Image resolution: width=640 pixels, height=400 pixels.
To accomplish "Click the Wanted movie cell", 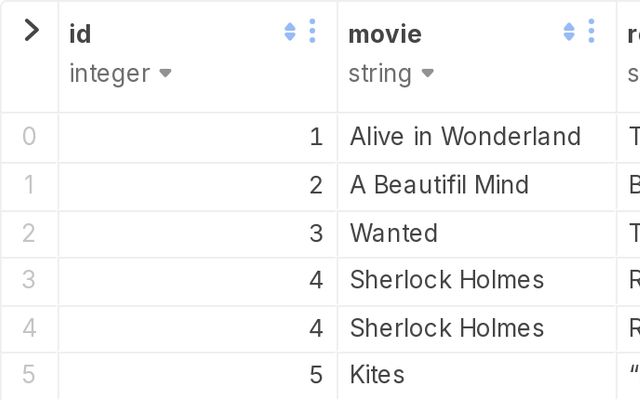I will pos(394,233).
